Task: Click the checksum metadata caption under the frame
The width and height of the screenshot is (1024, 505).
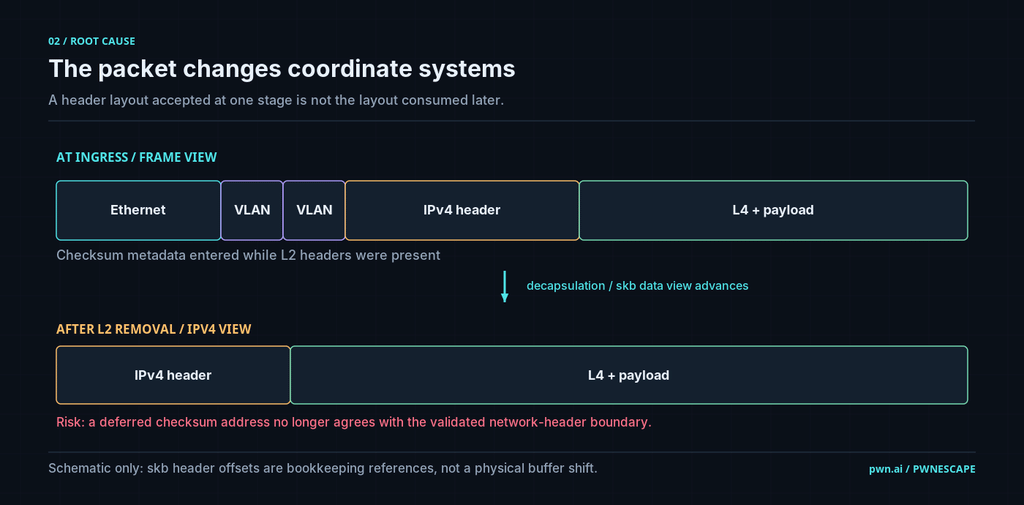Action: pos(248,255)
